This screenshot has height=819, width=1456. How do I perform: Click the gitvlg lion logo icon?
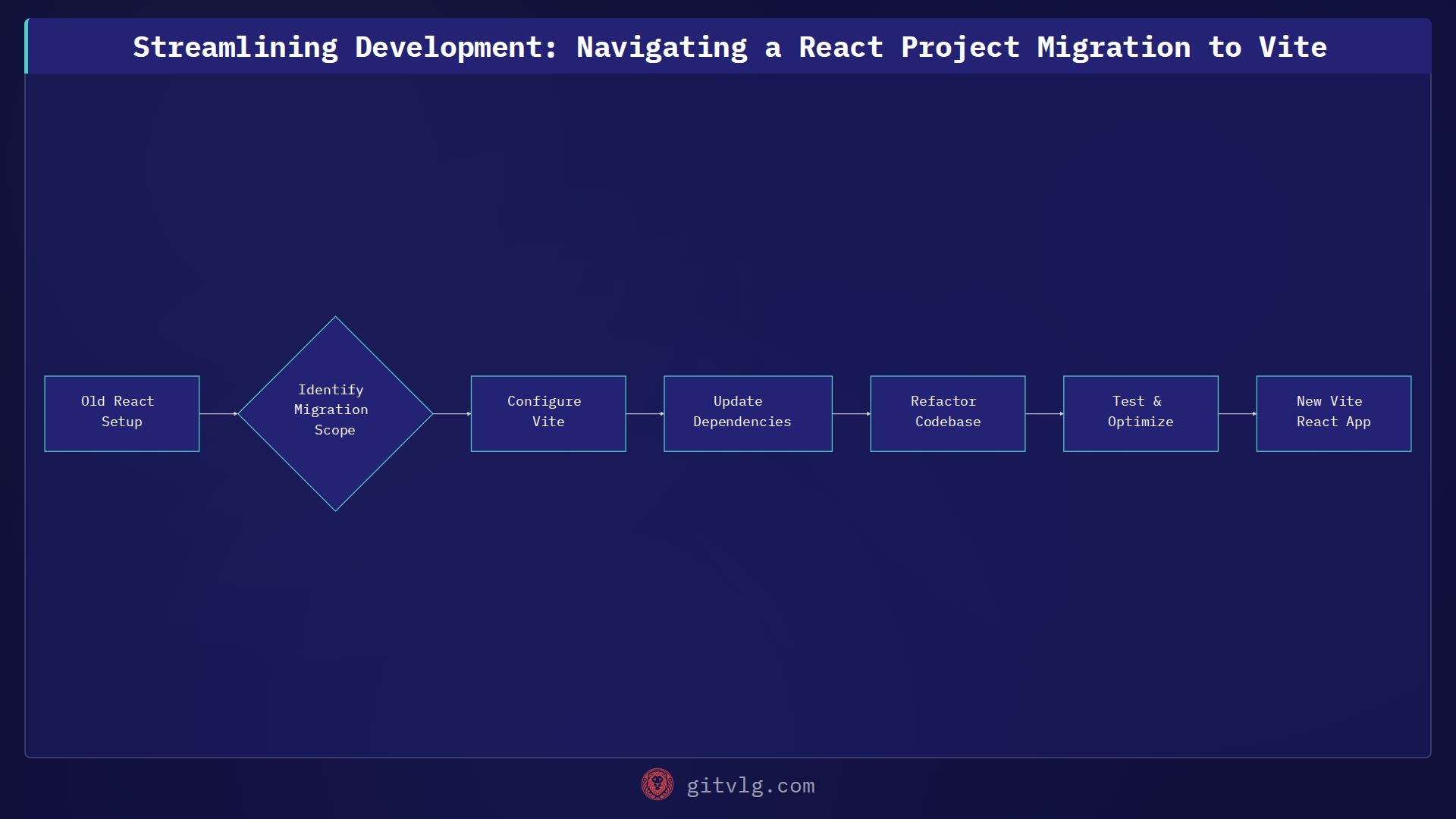[657, 785]
